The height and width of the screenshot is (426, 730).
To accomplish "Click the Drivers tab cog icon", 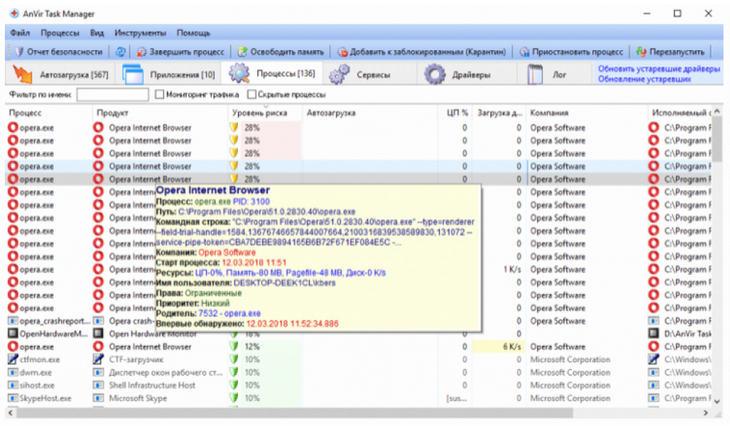I will coord(435,74).
